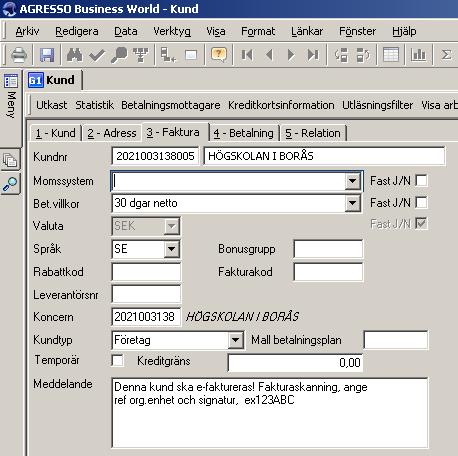
Task: Click the add row toolbar icon
Action: (168, 55)
